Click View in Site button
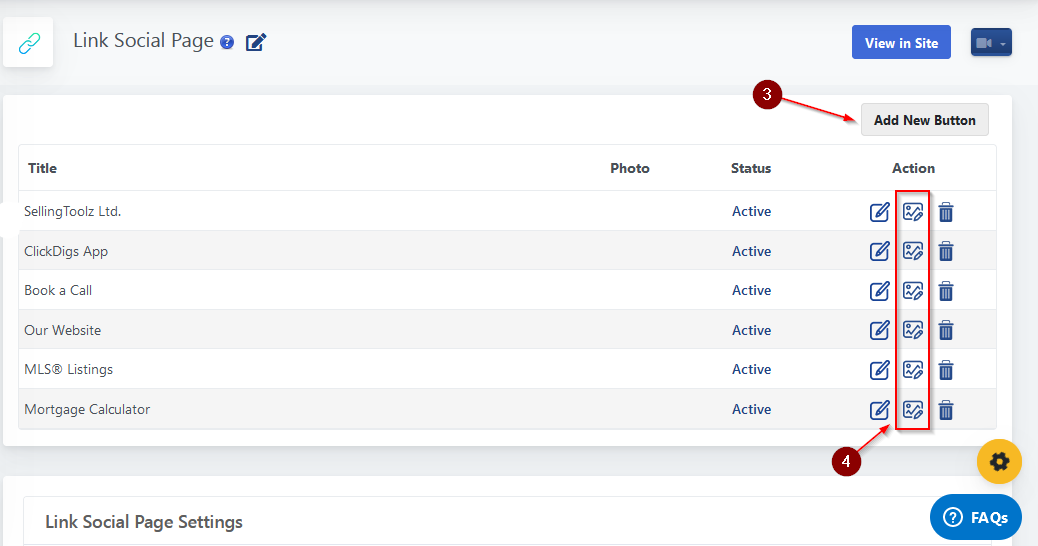The width and height of the screenshot is (1038, 546). [901, 43]
